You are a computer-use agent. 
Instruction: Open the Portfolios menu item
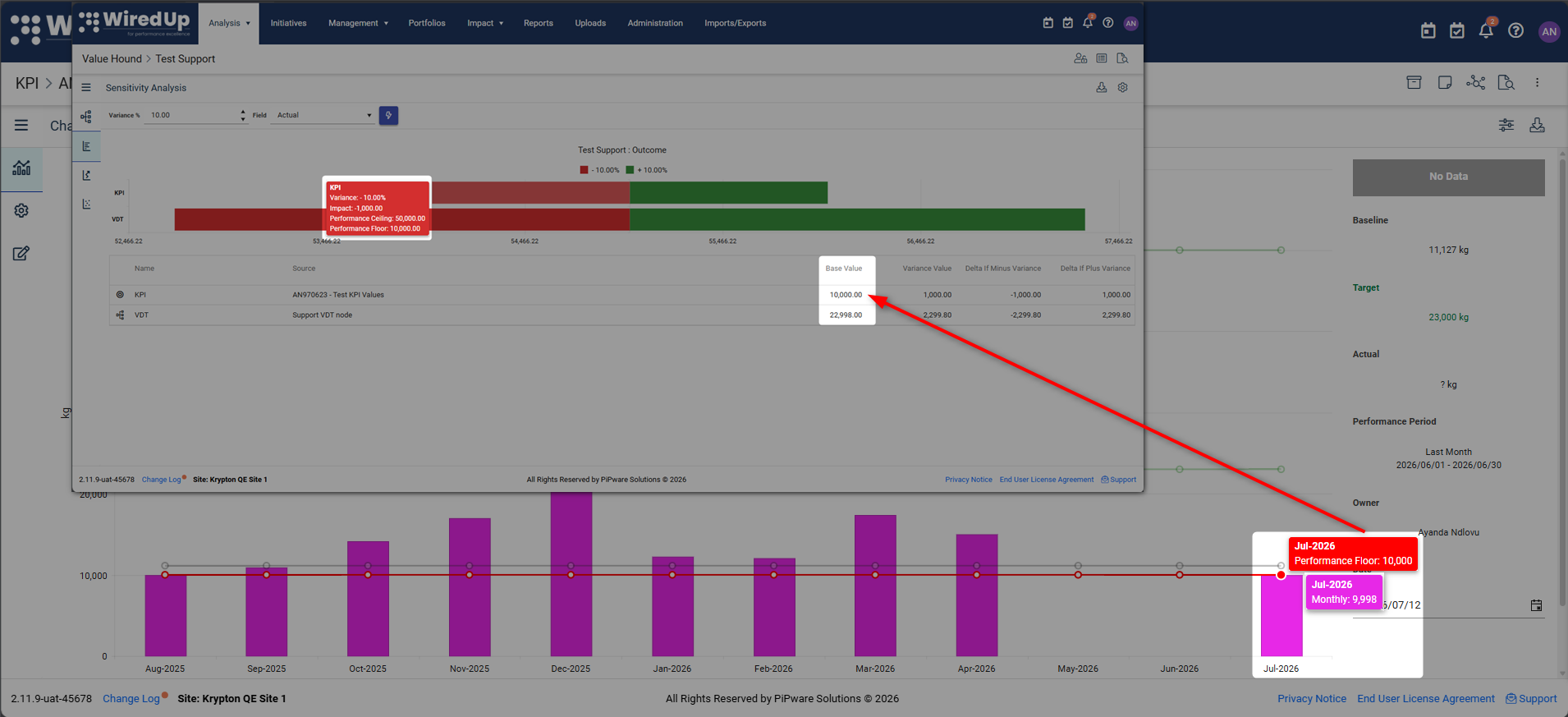tap(427, 23)
